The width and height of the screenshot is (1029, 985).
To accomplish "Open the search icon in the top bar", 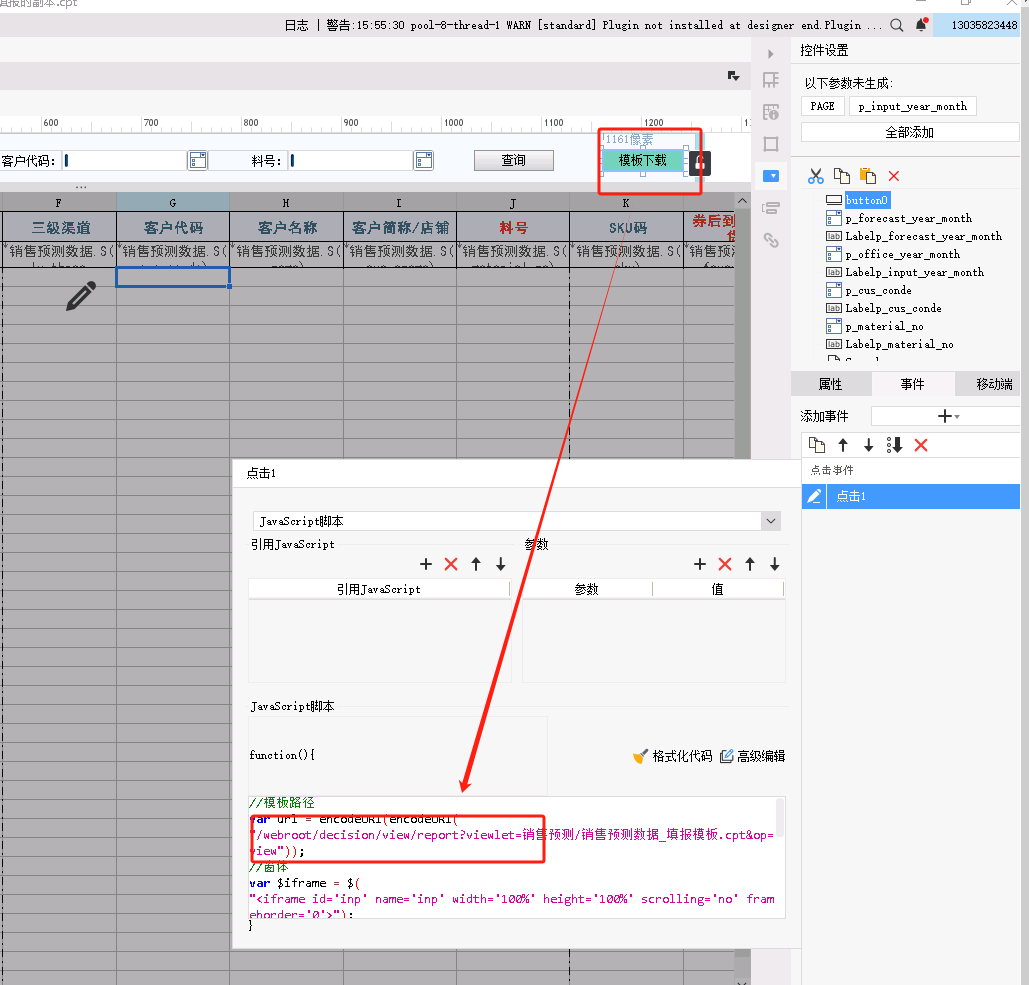I will [896, 25].
